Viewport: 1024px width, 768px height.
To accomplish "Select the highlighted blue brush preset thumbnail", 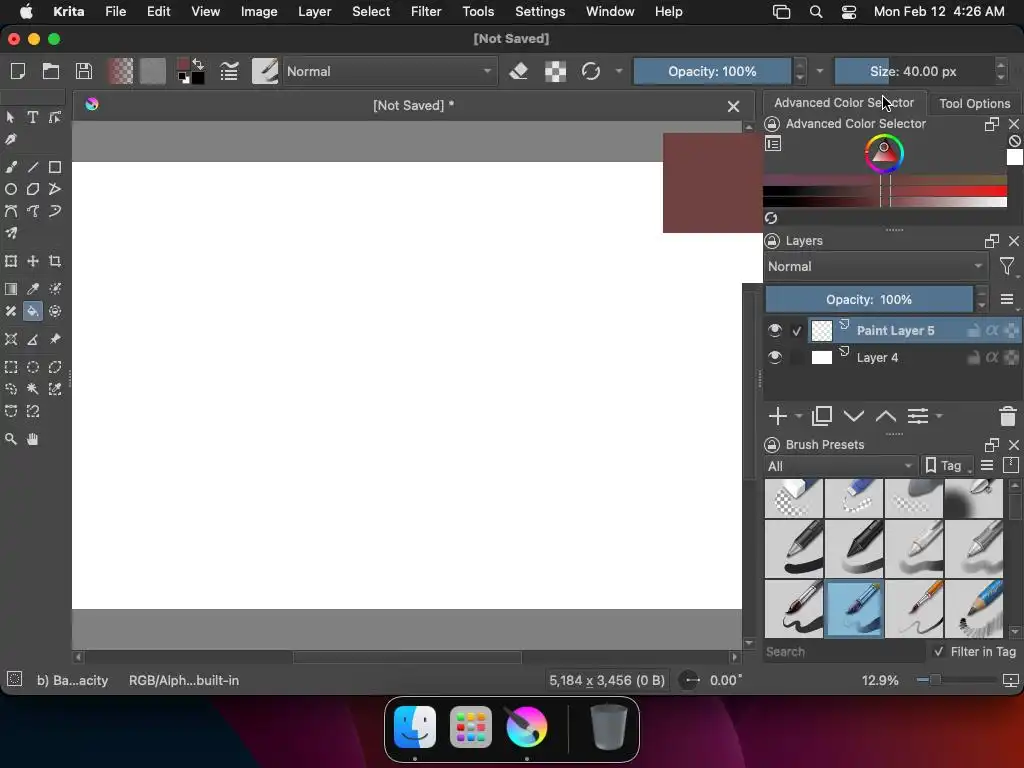I will click(854, 609).
